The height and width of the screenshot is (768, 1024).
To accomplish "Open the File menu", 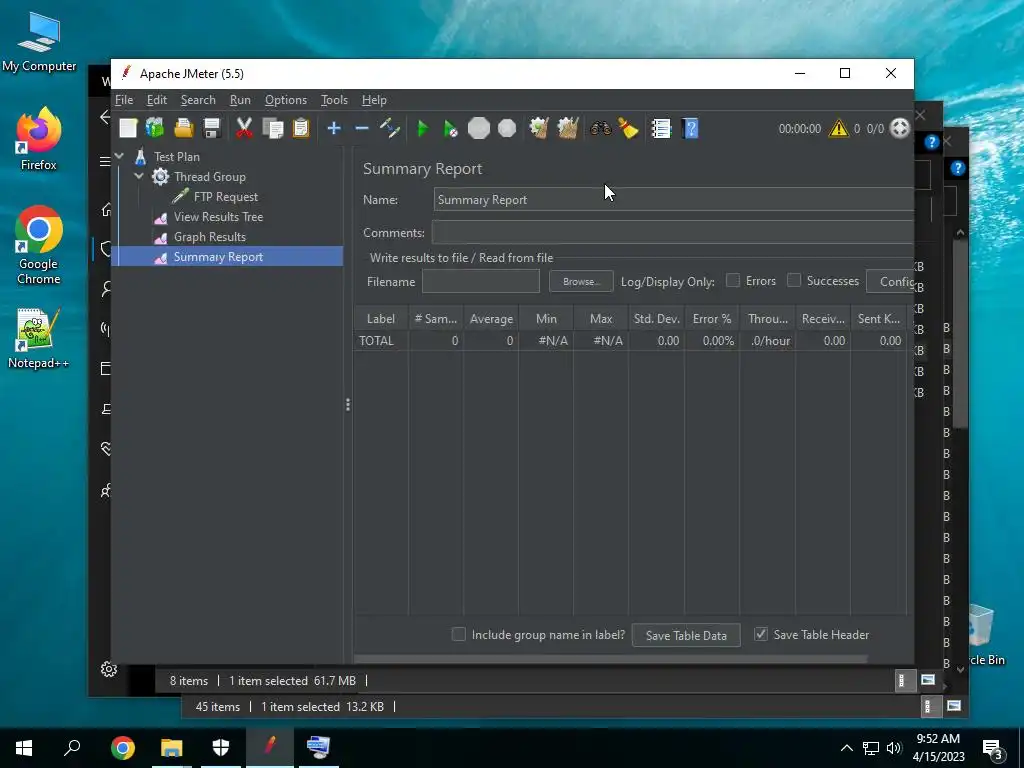I will [124, 100].
